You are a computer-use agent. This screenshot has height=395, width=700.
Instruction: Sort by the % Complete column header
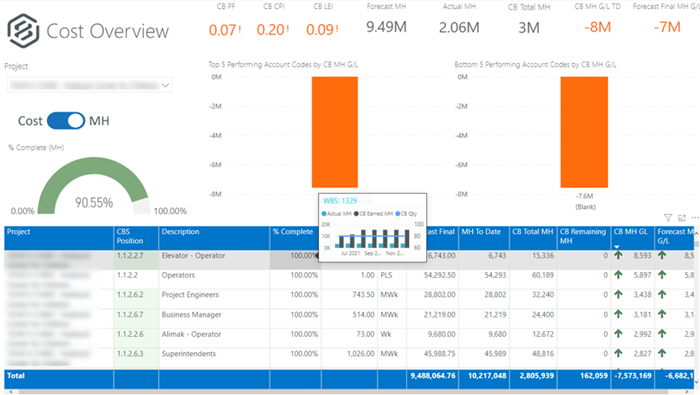pos(296,238)
